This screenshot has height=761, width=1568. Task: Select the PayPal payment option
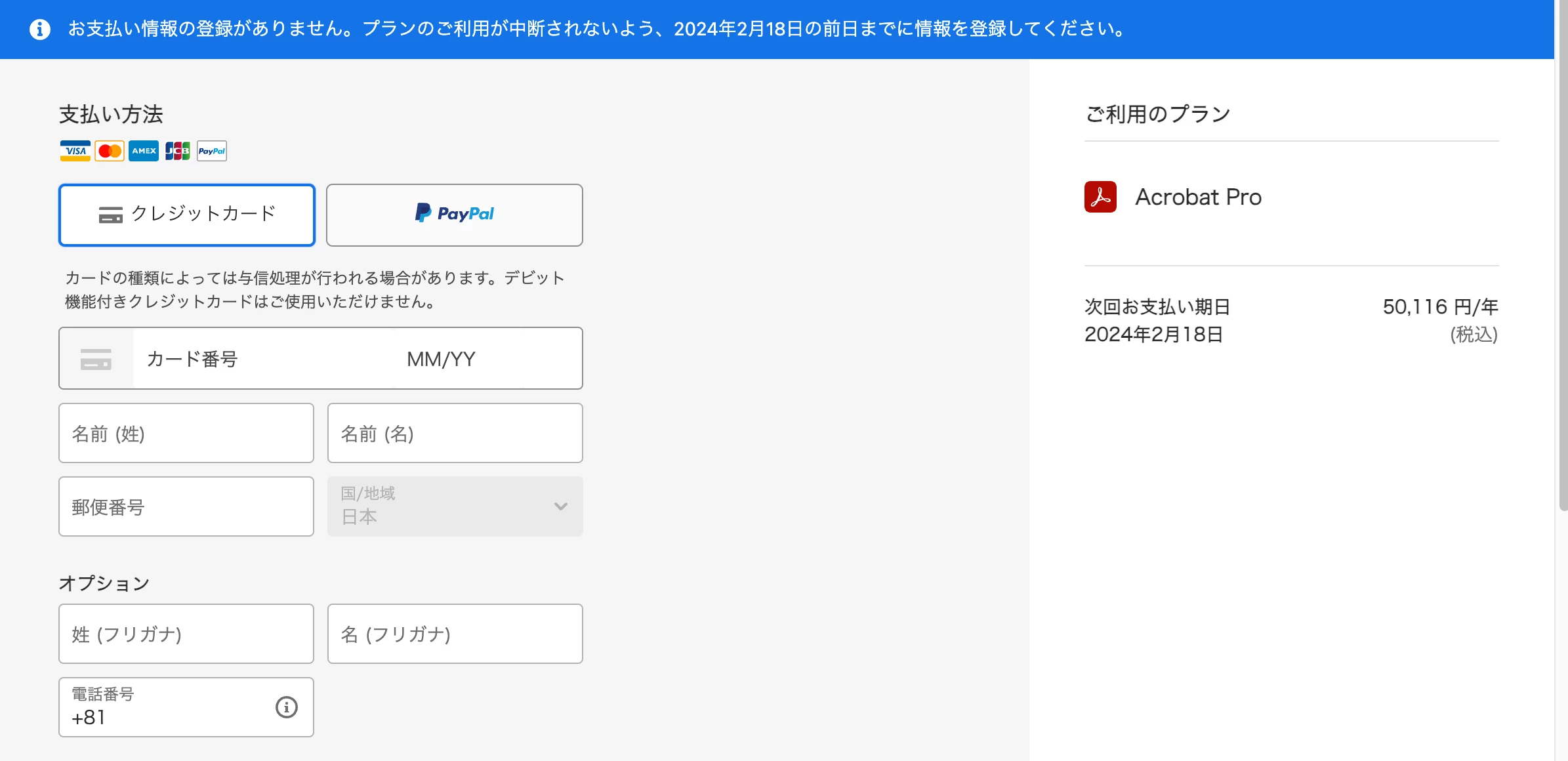[454, 215]
